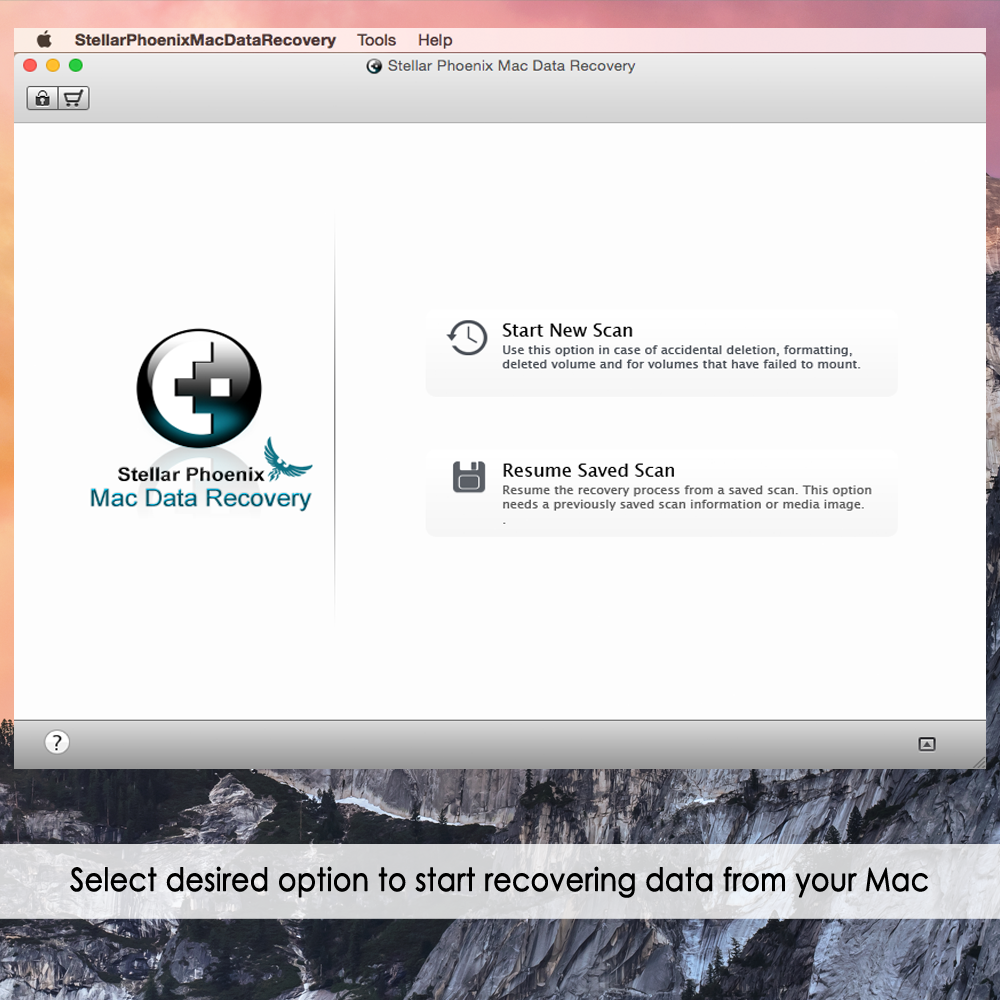
Task: Expand the bottom-right panel toggle icon
Action: tap(927, 744)
